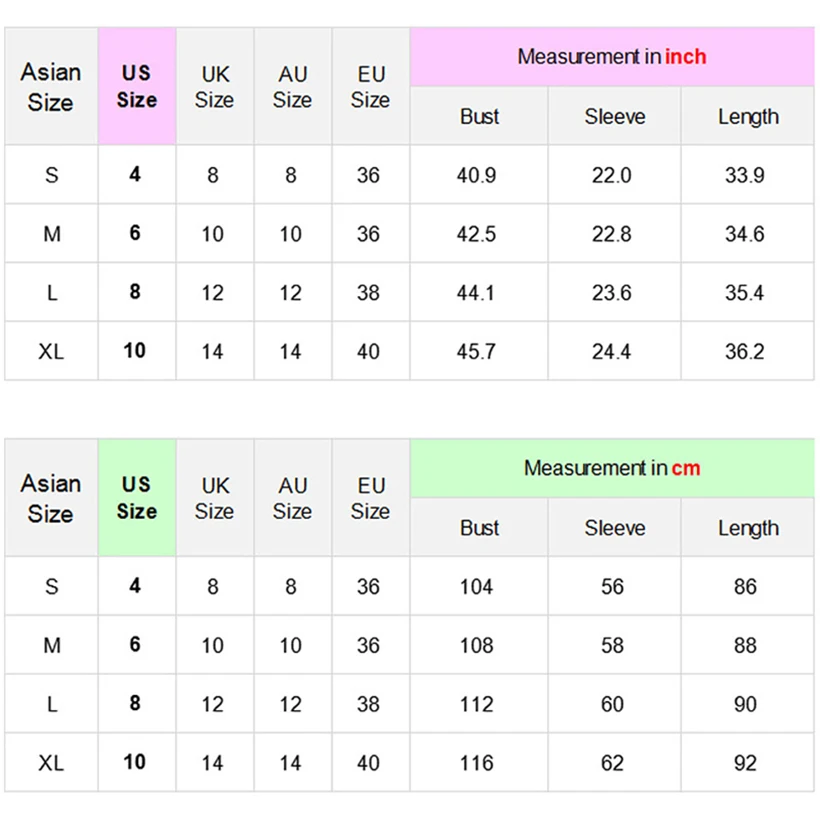Click the pink US Size header cell

click(137, 87)
